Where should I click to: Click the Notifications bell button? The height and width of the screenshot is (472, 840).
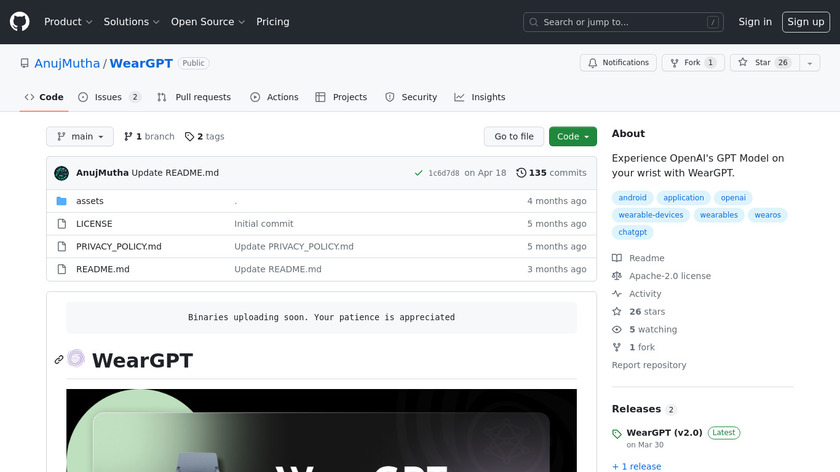(618, 62)
